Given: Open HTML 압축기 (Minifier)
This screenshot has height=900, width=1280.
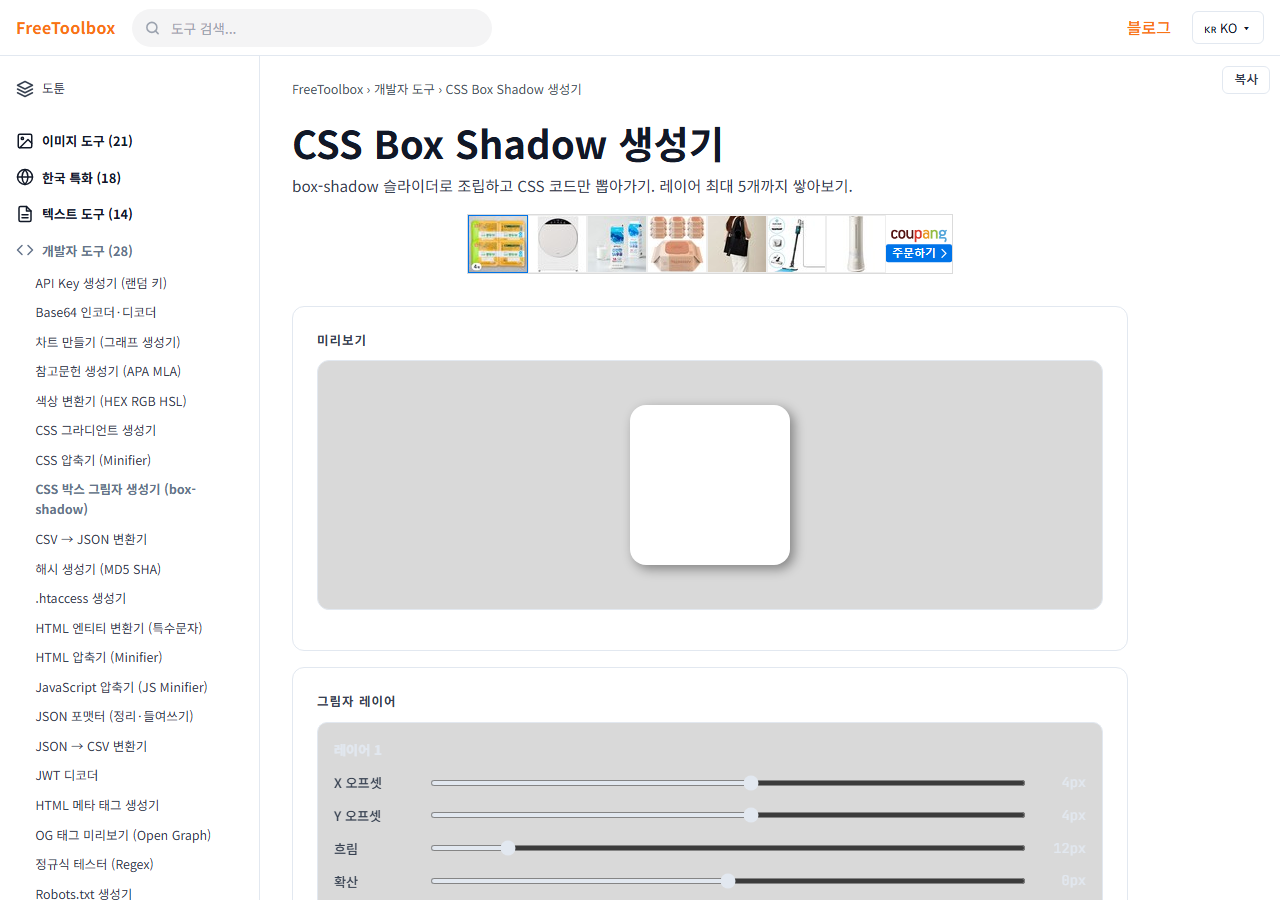Looking at the screenshot, I should coord(99,657).
